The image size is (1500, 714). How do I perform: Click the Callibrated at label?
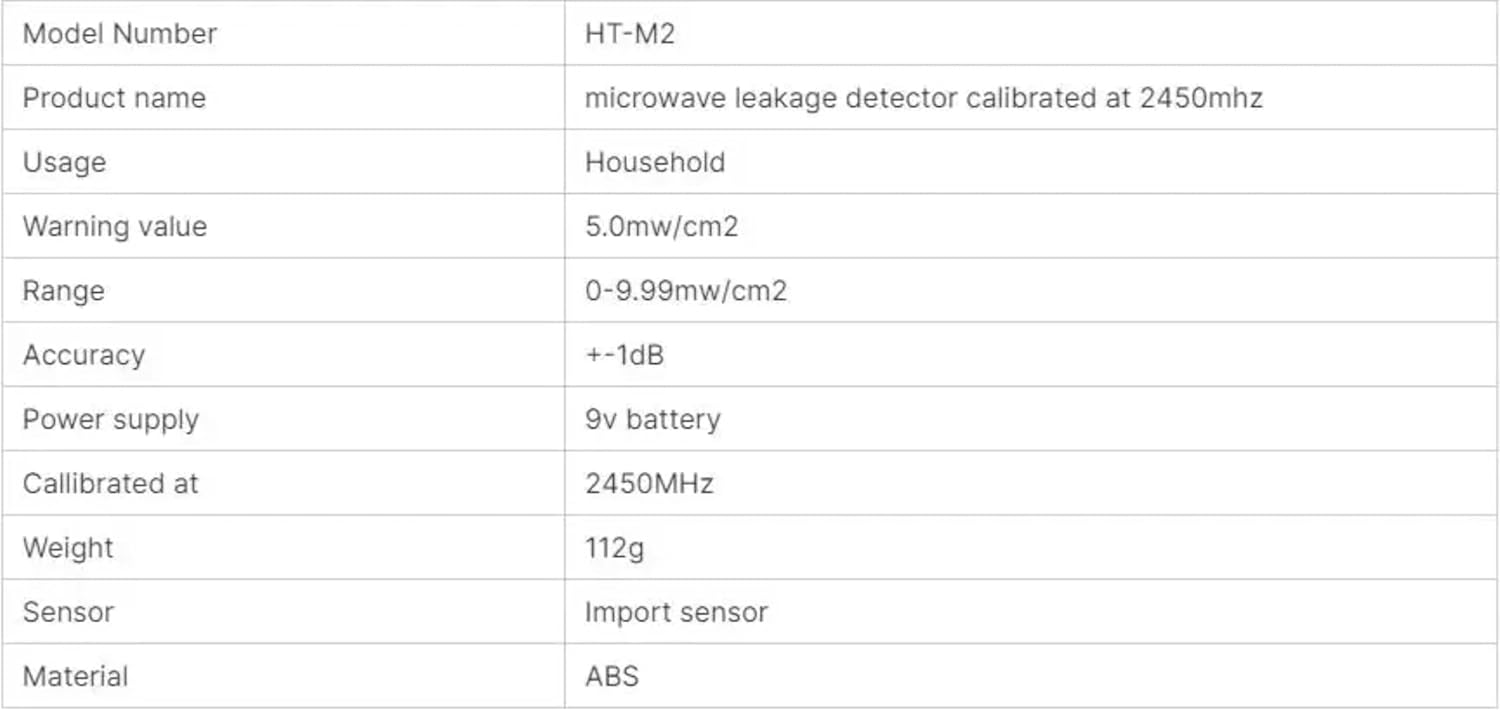pos(110,483)
